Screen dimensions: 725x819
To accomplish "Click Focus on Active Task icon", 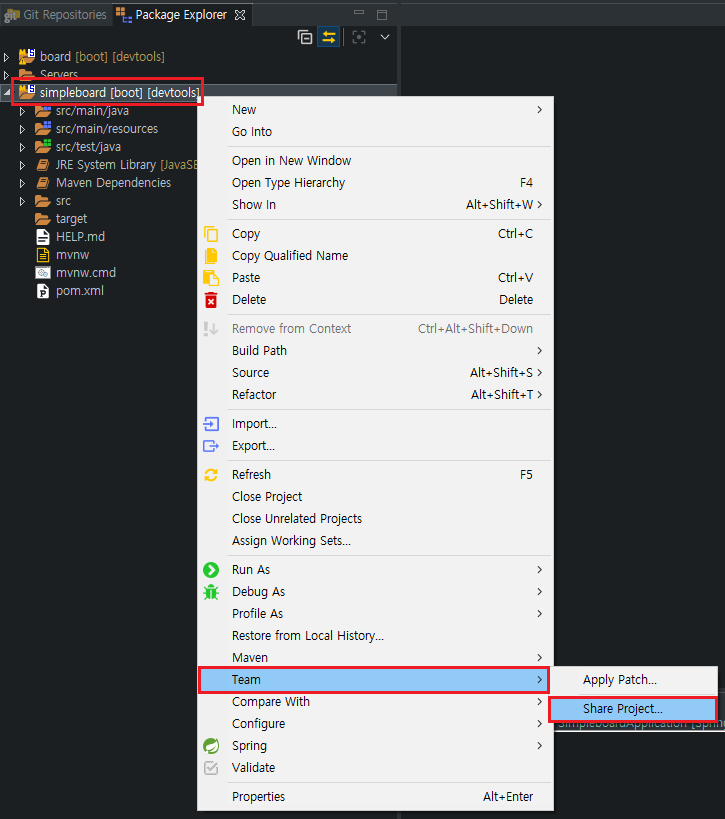I will point(359,37).
